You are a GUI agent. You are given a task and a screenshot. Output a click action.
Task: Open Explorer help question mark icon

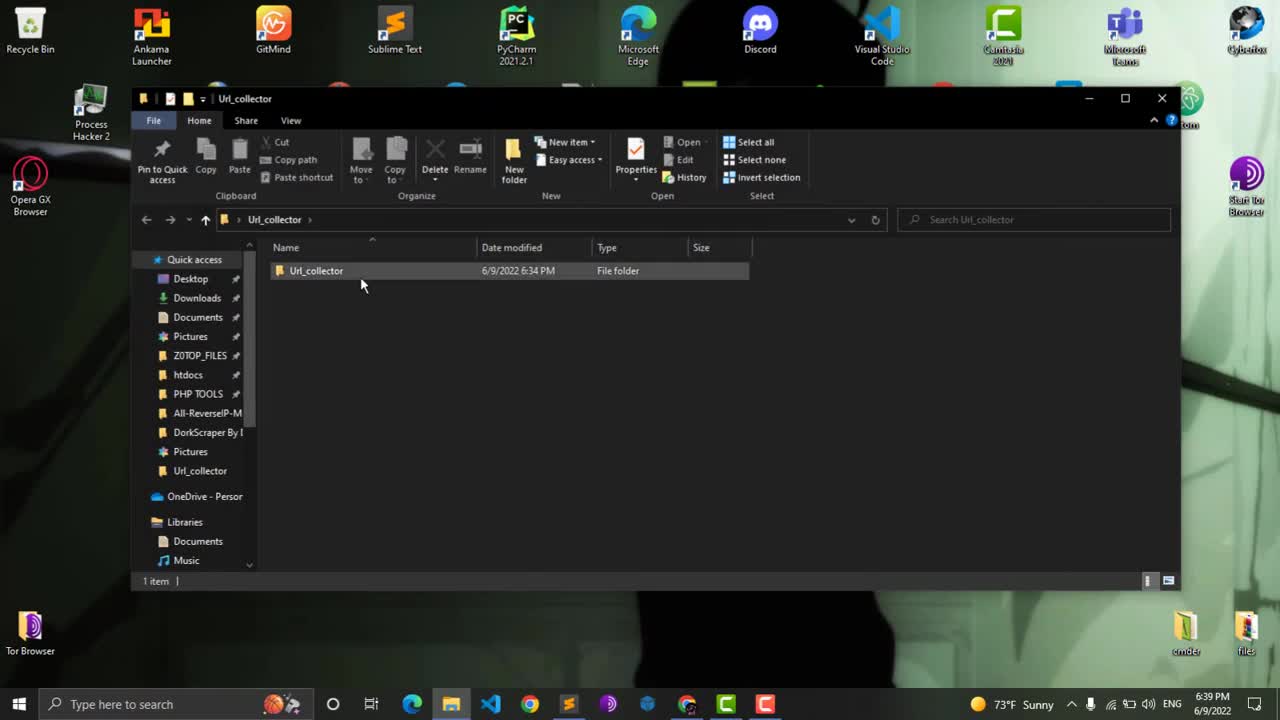(x=1171, y=120)
